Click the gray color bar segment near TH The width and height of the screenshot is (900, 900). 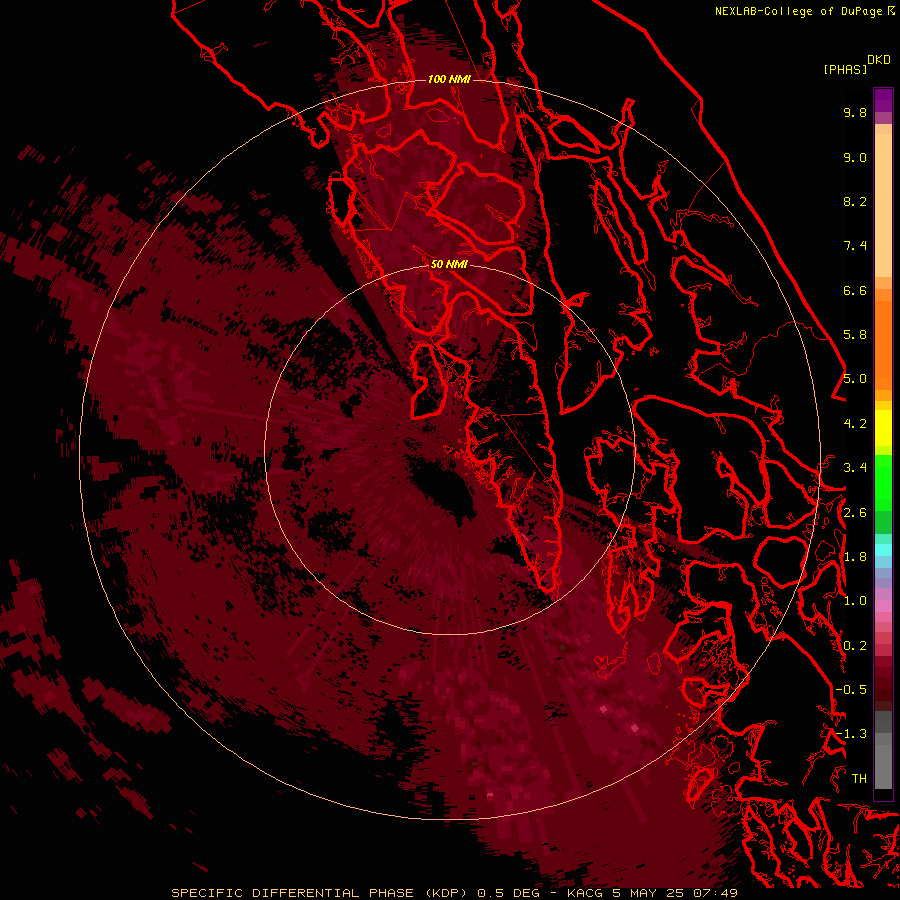883,766
